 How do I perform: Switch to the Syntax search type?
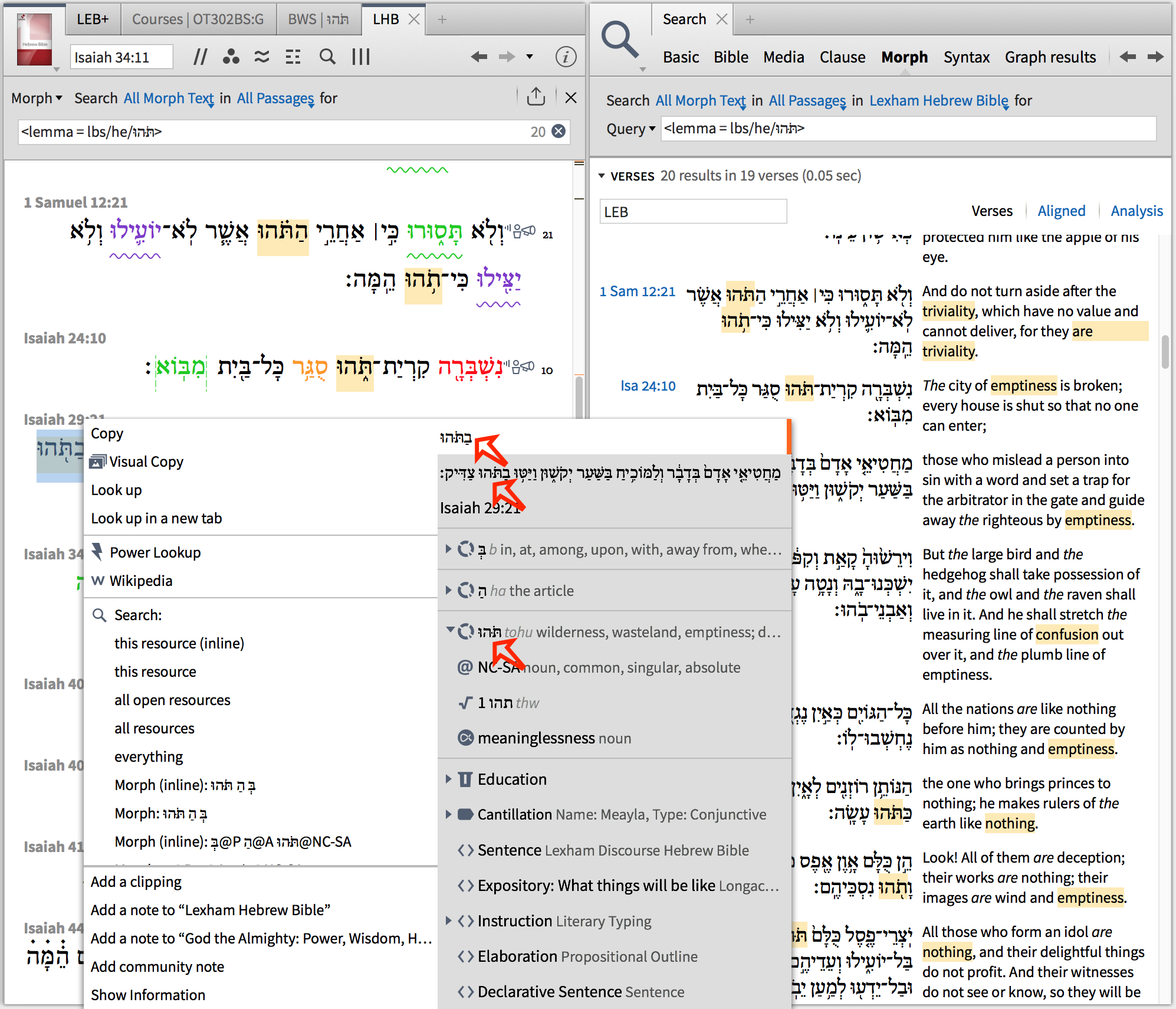coord(966,57)
